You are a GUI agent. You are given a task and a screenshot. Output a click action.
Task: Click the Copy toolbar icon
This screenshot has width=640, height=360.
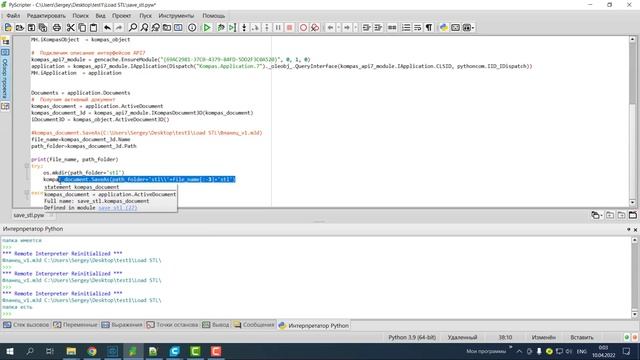[82, 27]
